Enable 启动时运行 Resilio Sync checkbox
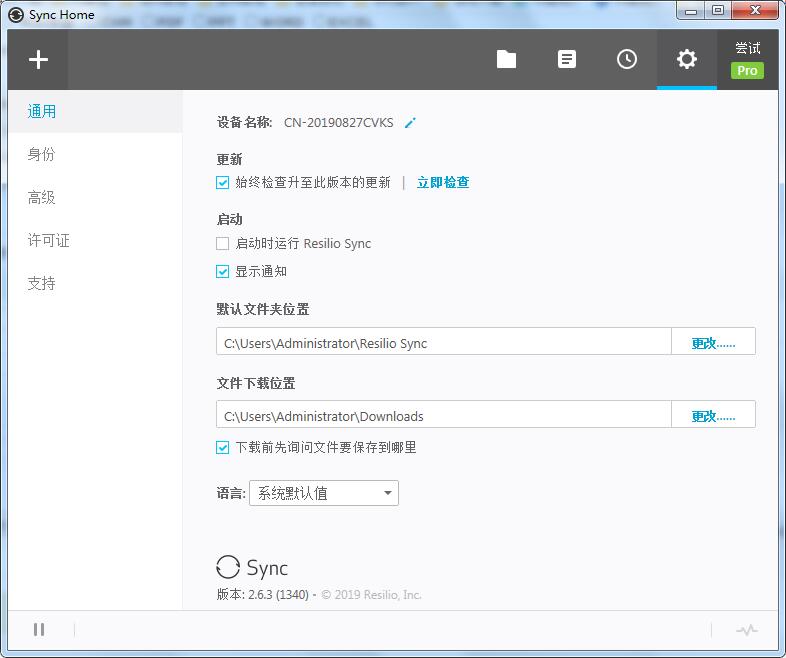 click(x=223, y=244)
